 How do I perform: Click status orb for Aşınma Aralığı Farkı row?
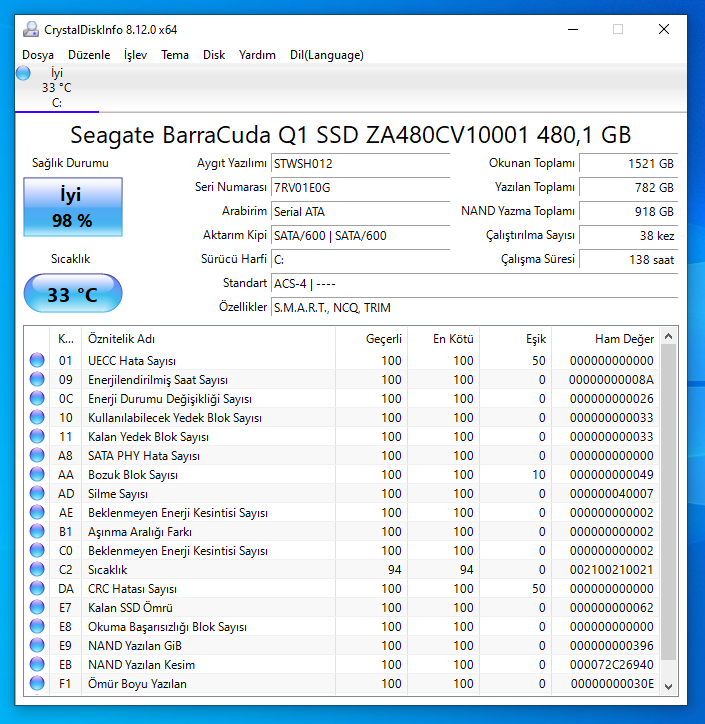(37, 531)
